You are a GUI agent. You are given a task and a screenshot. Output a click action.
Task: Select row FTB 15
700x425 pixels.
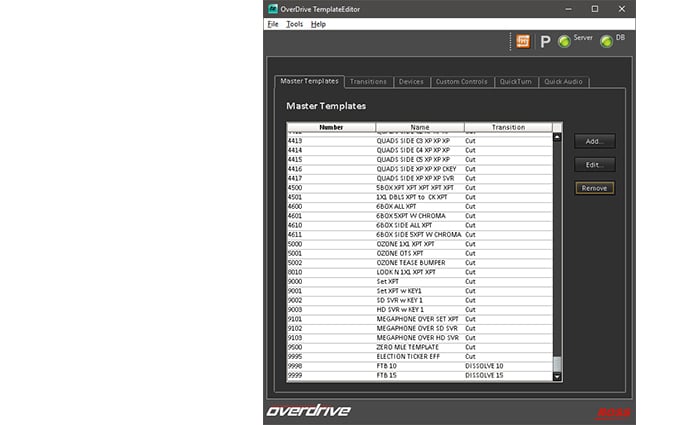[420, 375]
